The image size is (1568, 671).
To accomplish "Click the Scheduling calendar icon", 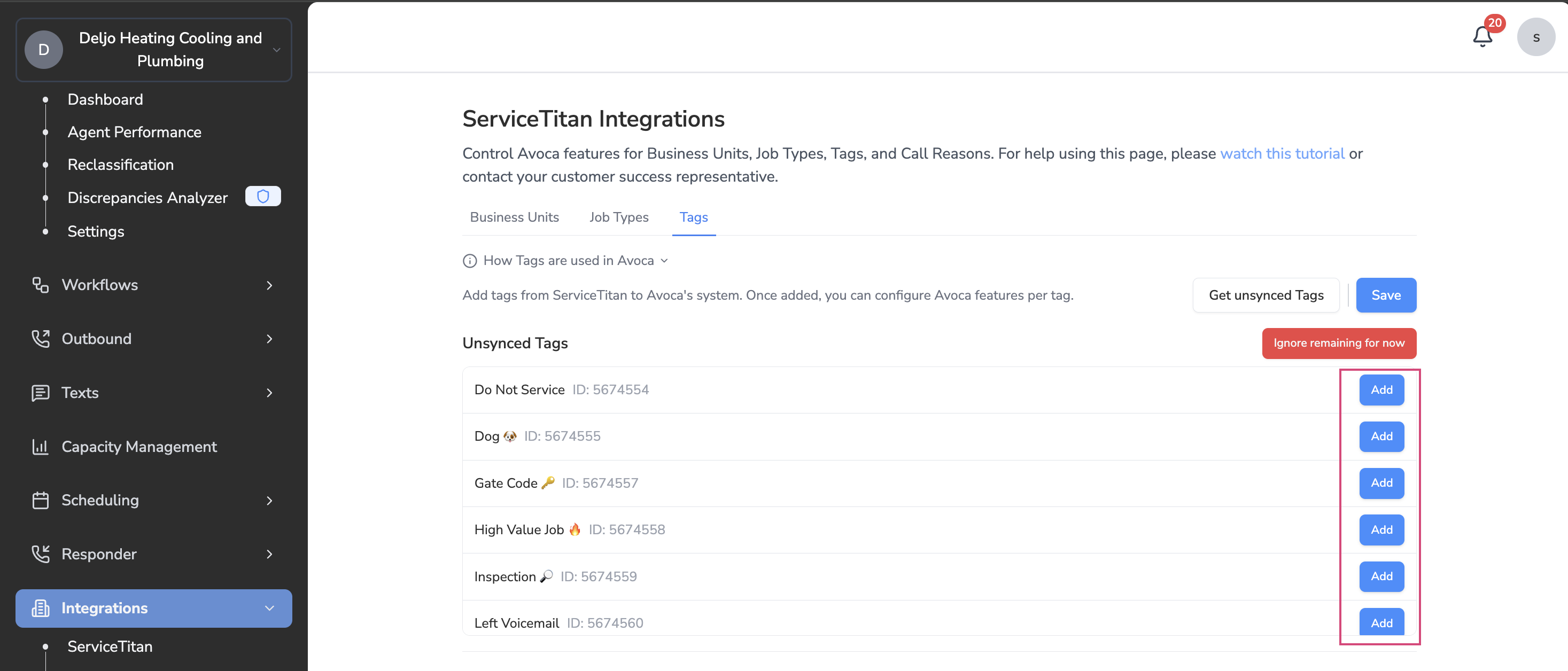I will [40, 500].
